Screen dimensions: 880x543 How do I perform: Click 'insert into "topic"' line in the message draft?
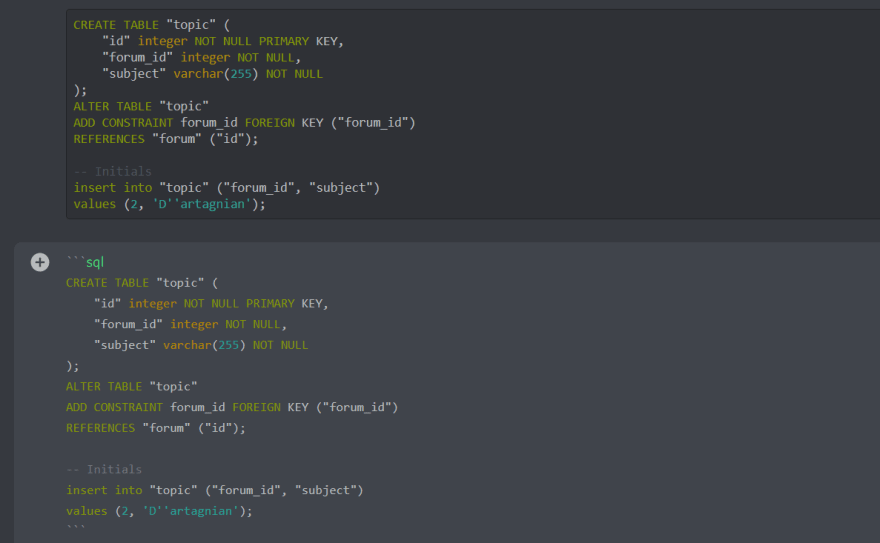[214, 490]
